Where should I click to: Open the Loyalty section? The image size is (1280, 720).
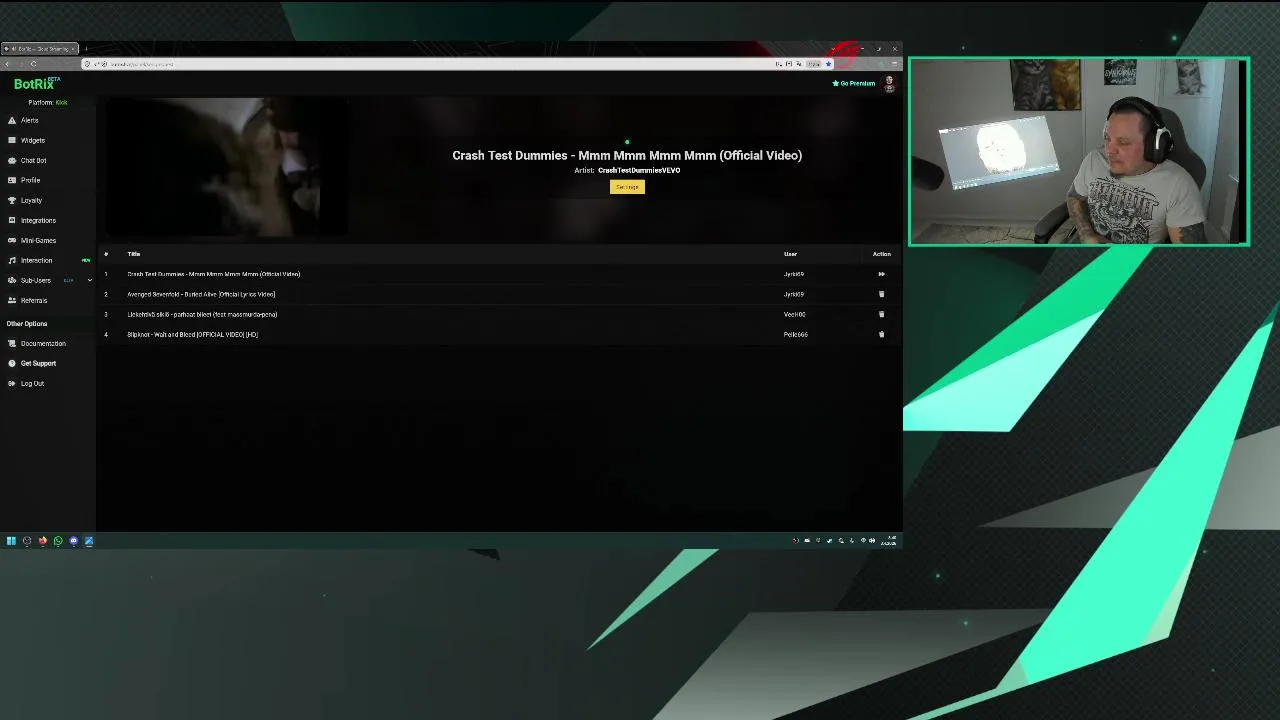(x=31, y=200)
